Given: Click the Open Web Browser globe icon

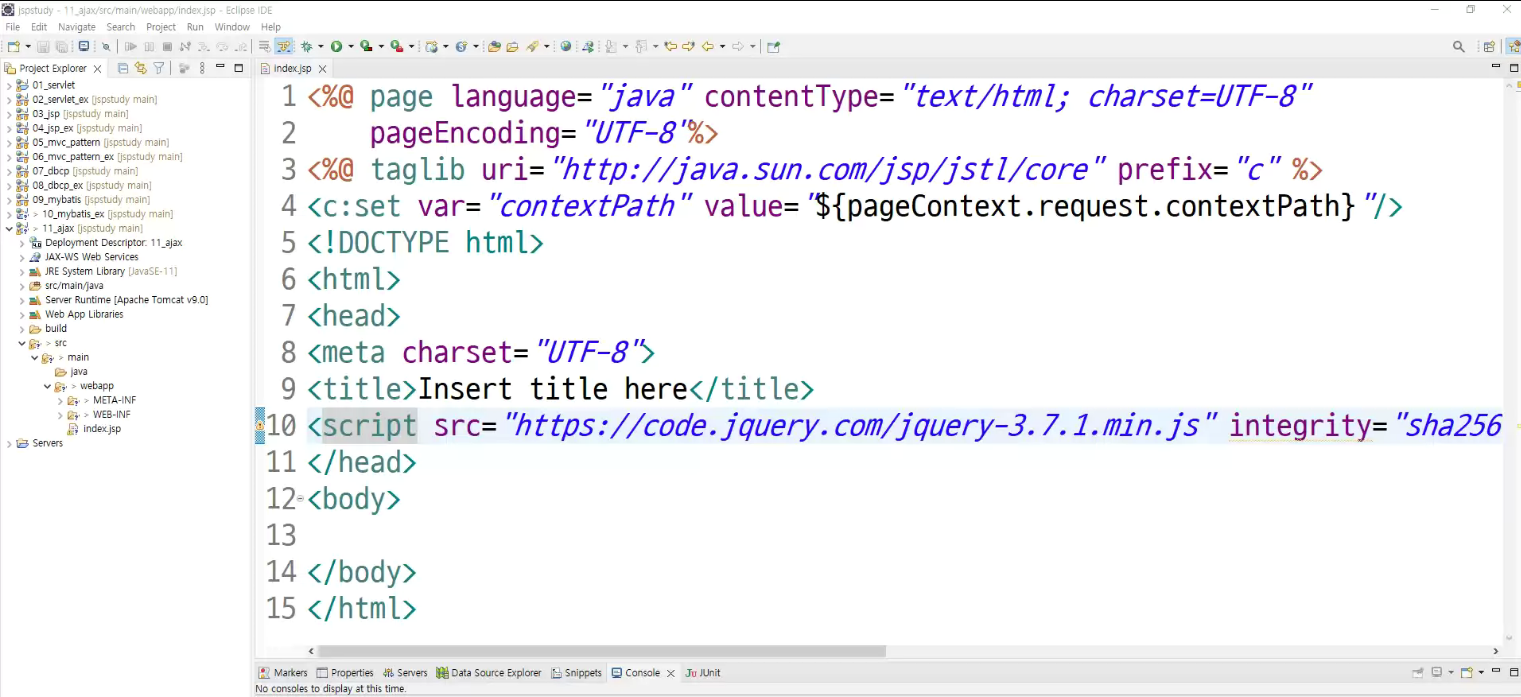Looking at the screenshot, I should click(565, 46).
